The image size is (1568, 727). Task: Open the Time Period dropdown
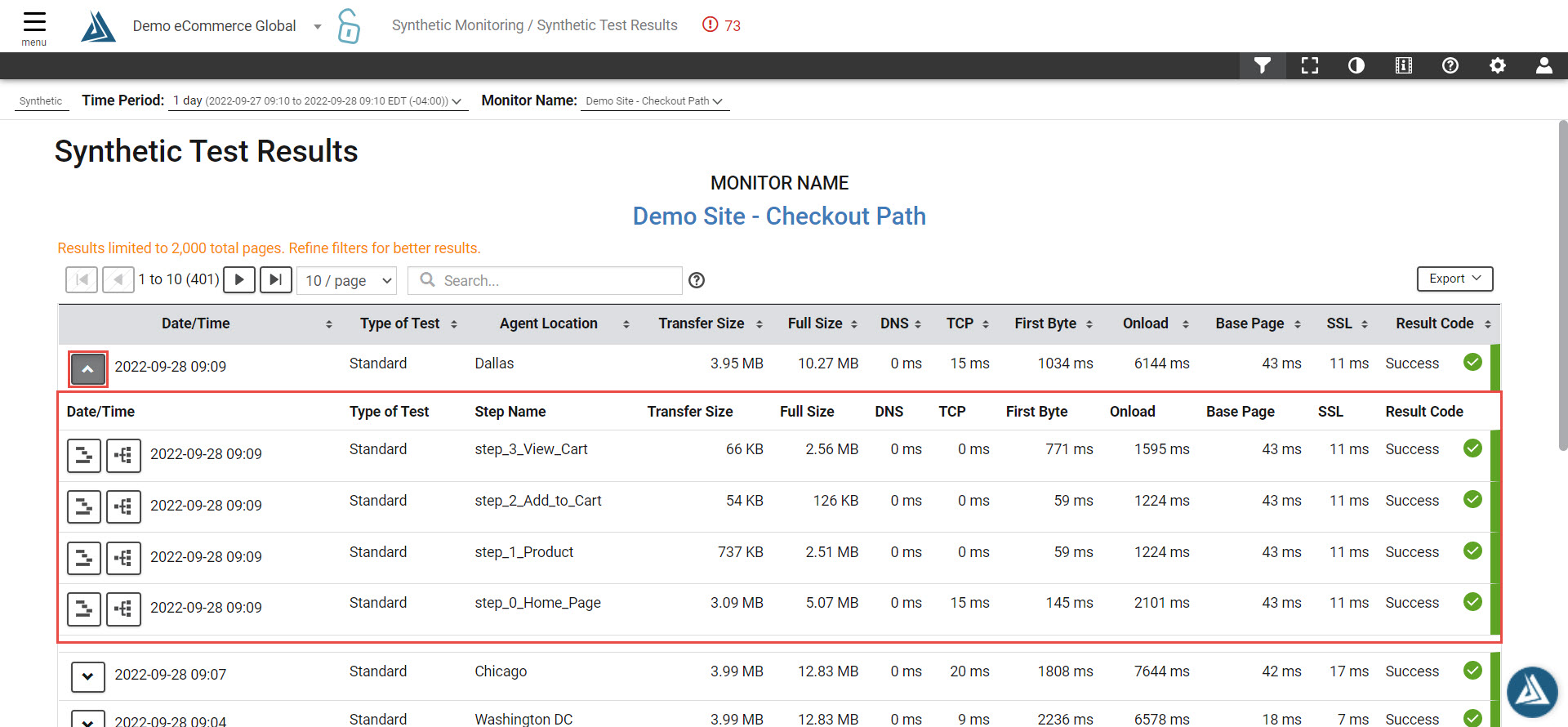tap(318, 101)
